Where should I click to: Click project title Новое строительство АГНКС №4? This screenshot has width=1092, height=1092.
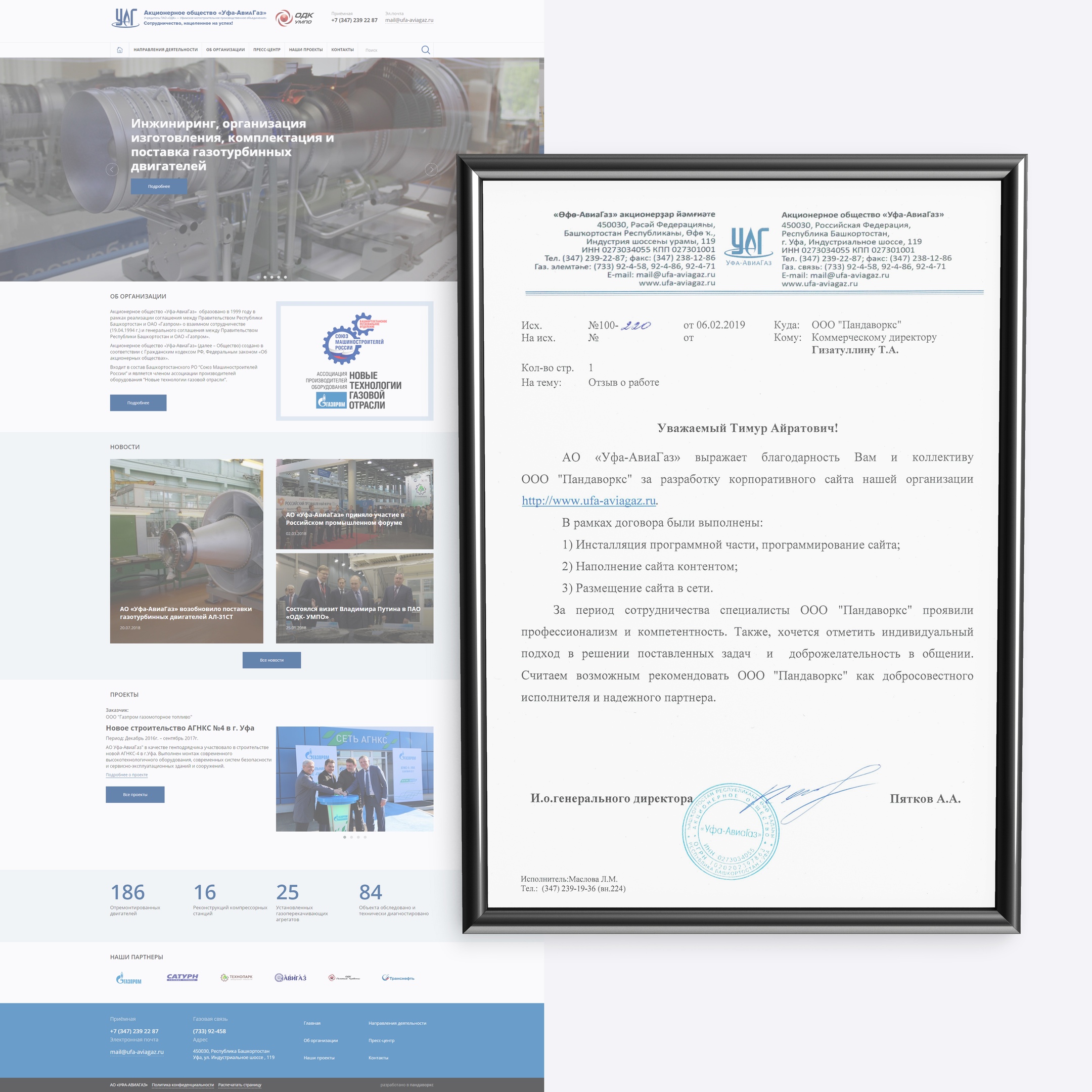(180, 728)
